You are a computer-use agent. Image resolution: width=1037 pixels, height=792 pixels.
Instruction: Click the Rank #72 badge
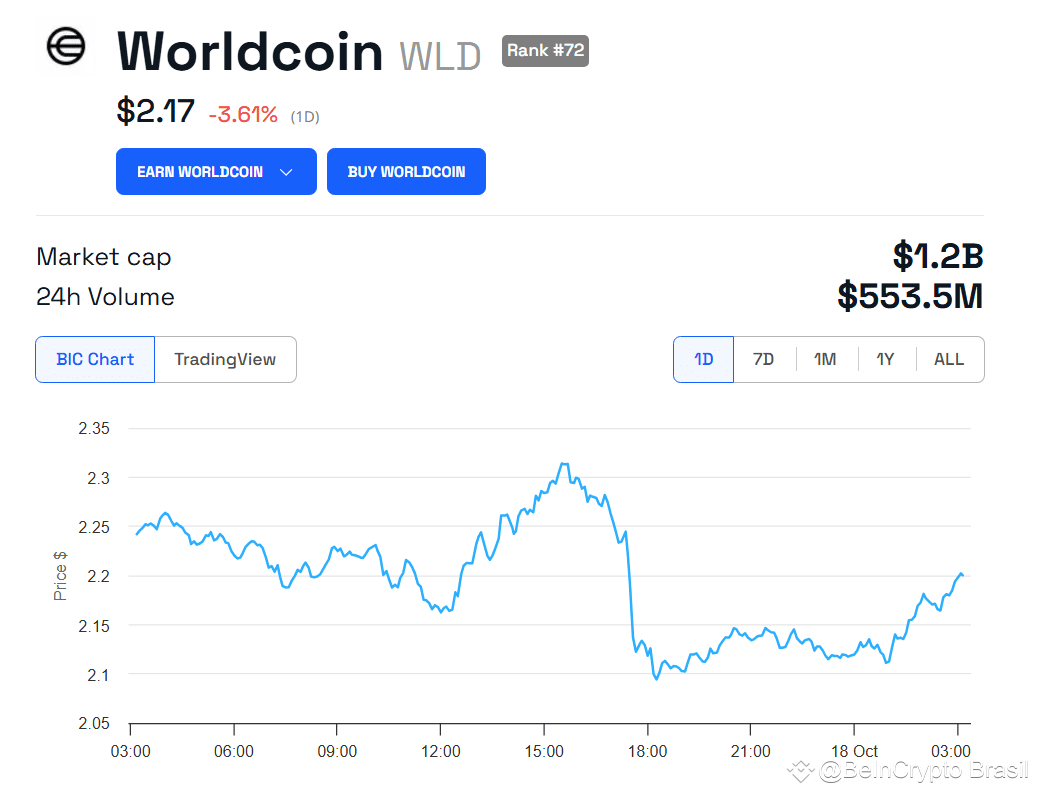pyautogui.click(x=545, y=51)
